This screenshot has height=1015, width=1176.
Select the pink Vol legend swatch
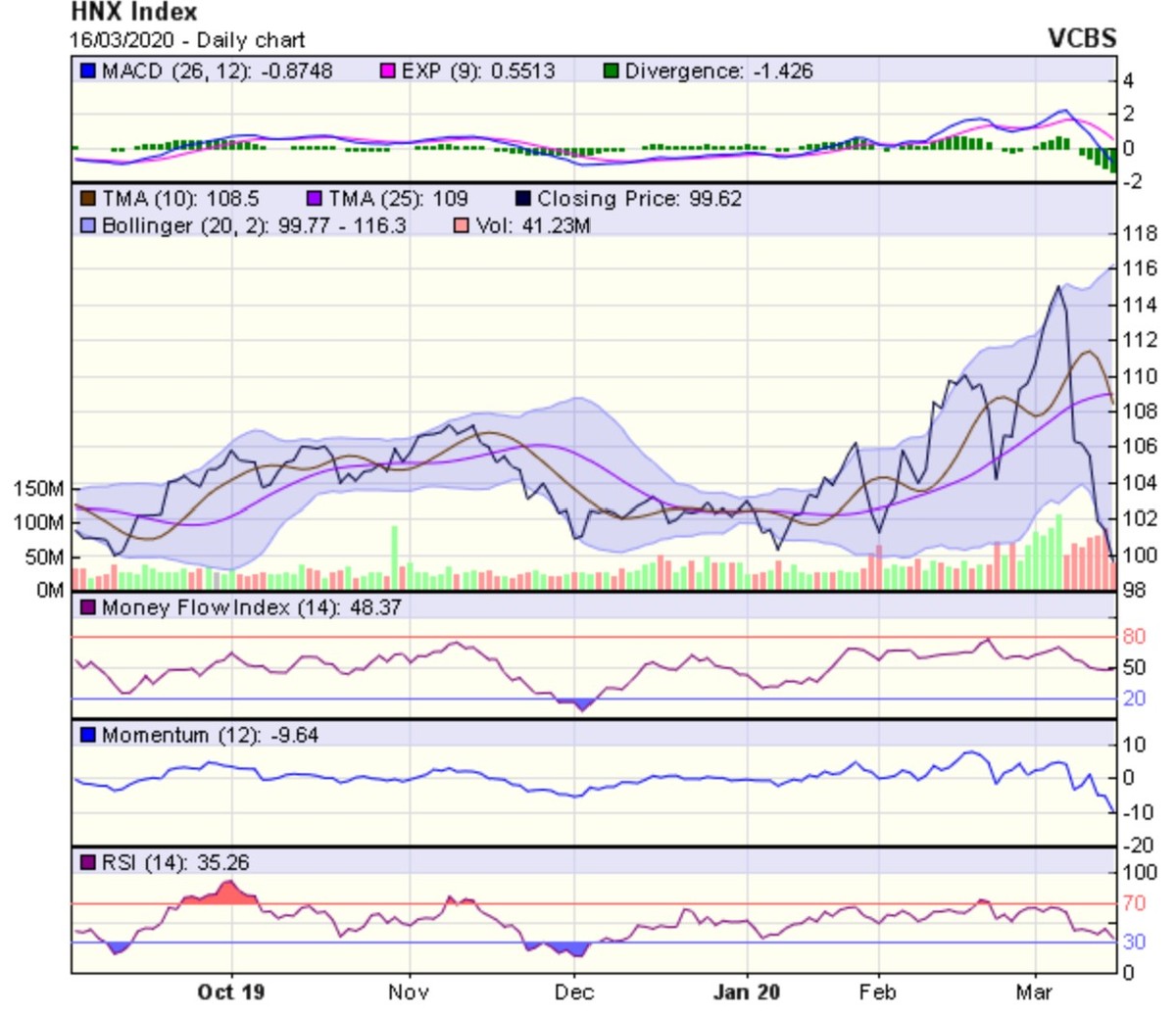click(x=463, y=226)
